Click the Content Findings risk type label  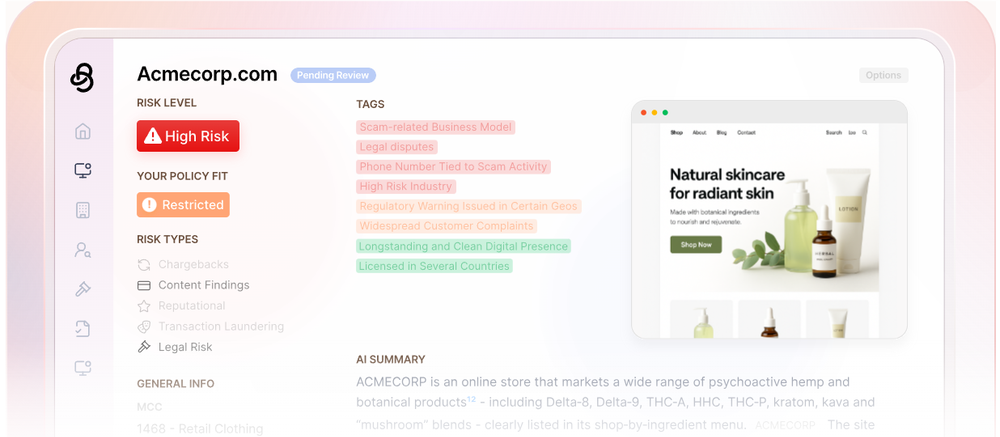[204, 285]
